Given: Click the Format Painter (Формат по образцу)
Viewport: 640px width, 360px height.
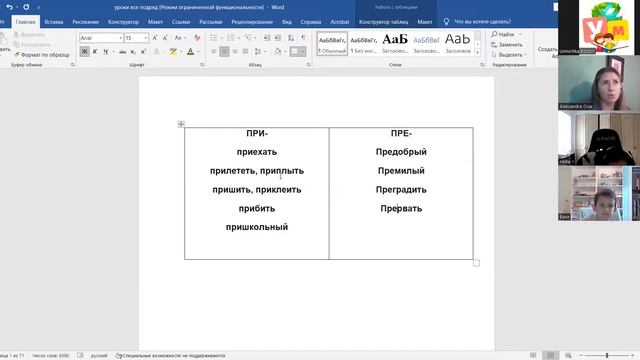Looking at the screenshot, I should (41, 54).
